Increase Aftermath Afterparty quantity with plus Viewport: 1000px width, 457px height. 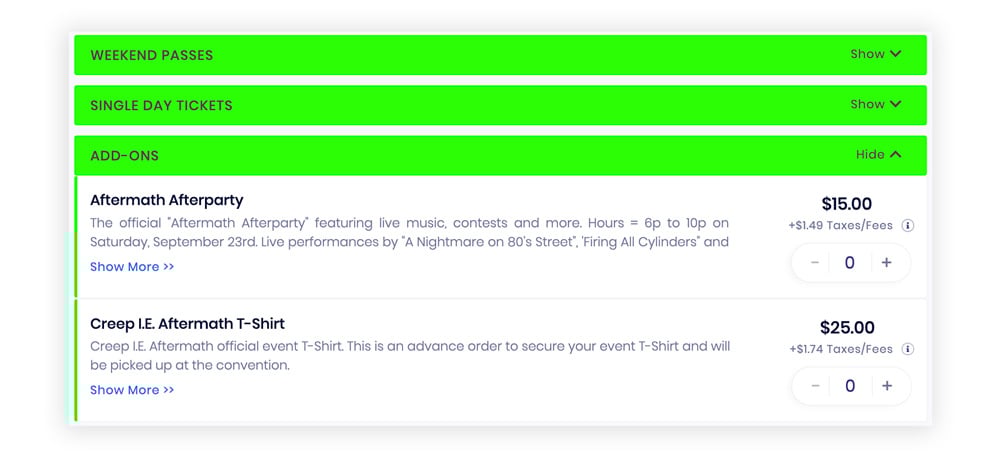click(886, 263)
